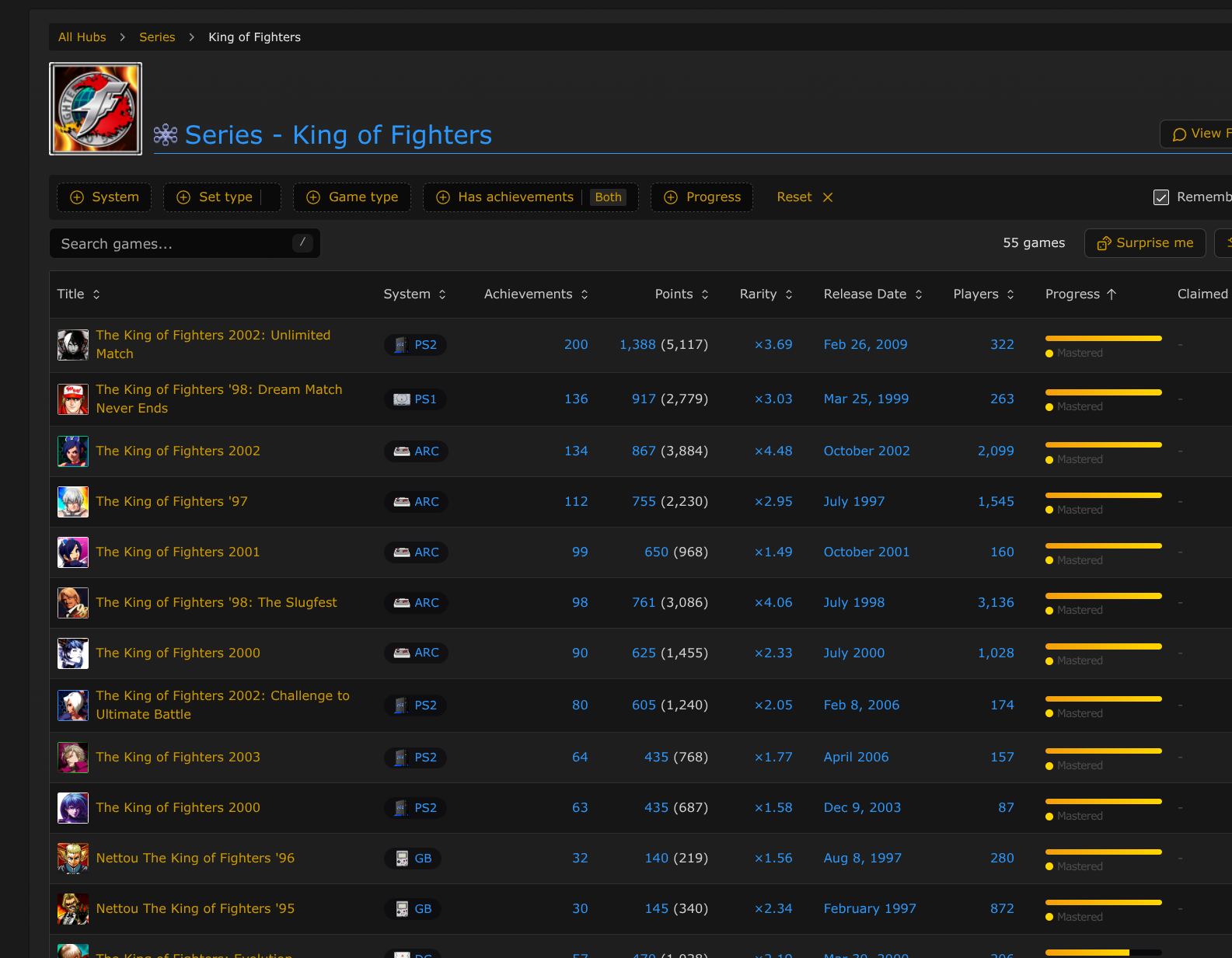1232x958 pixels.
Task: Toggle the Remember checkbox
Action: [x=1161, y=197]
